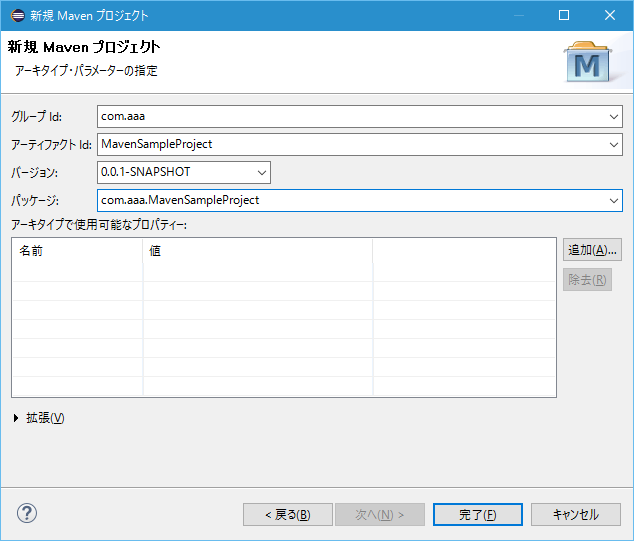Finish the wizard with 完了(F)
This screenshot has height=541, width=634.
click(478, 515)
